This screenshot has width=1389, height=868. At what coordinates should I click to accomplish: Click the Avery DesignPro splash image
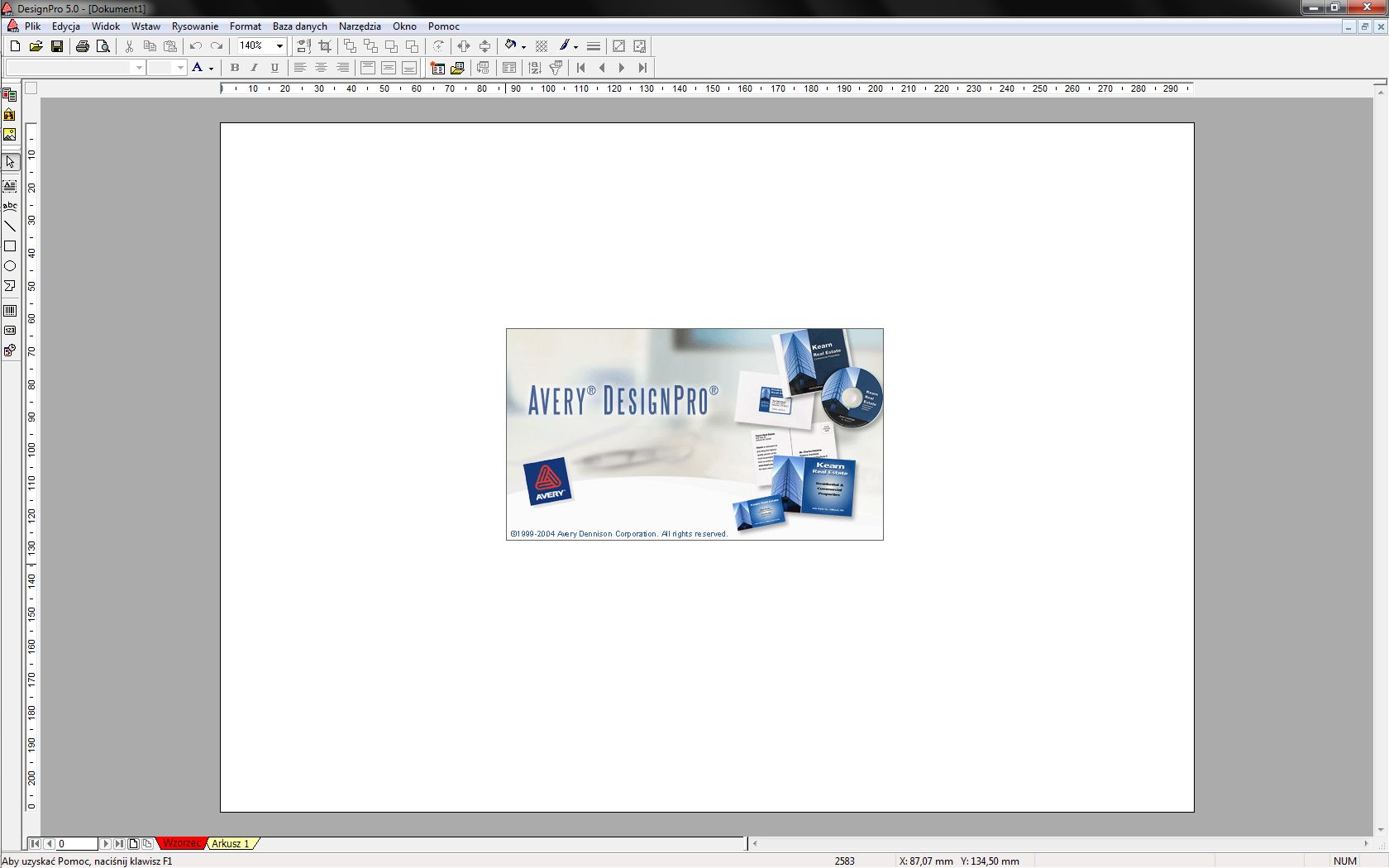point(694,435)
